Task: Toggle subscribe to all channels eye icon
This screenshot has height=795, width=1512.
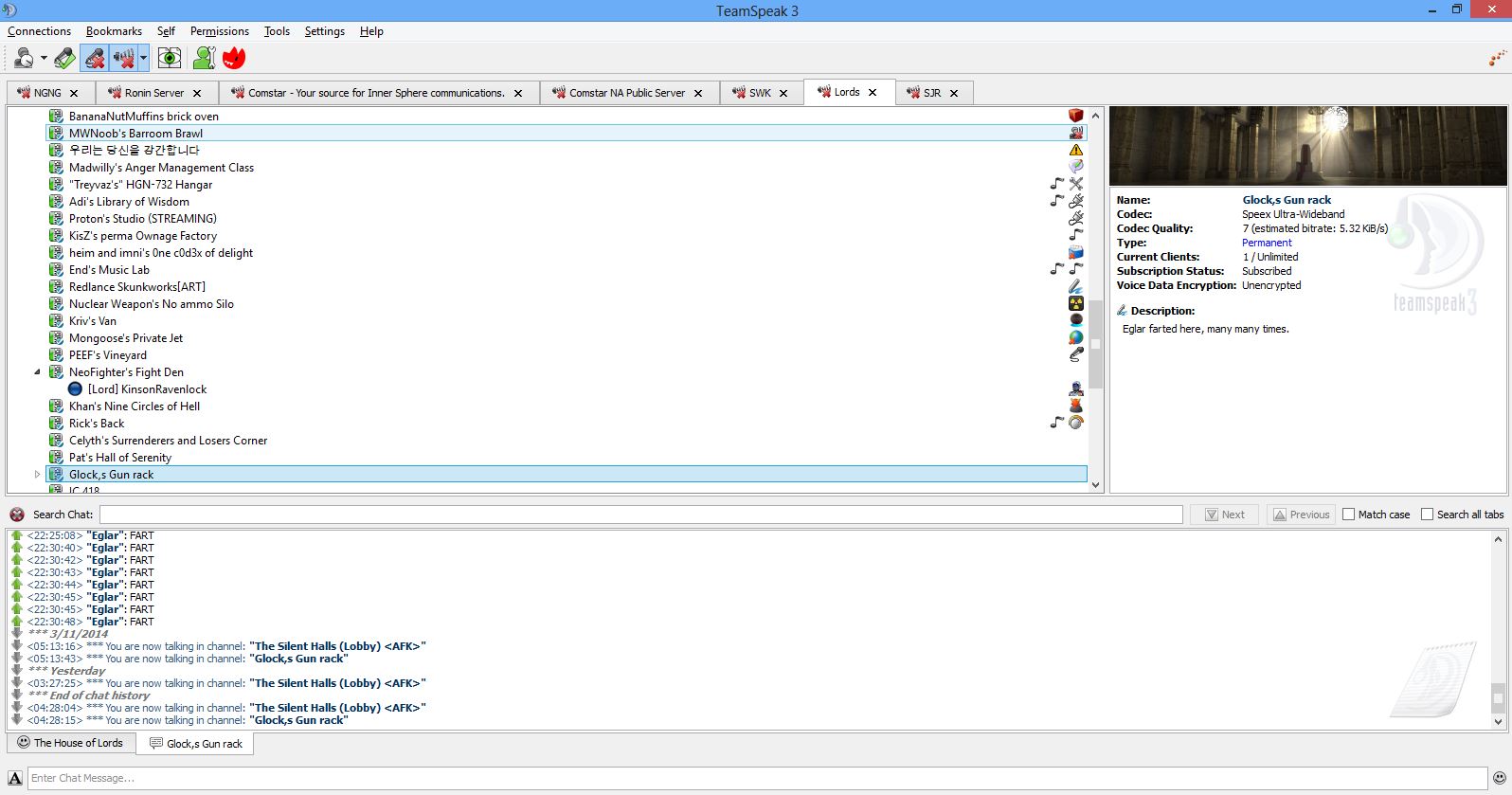Action: pyautogui.click(x=170, y=59)
